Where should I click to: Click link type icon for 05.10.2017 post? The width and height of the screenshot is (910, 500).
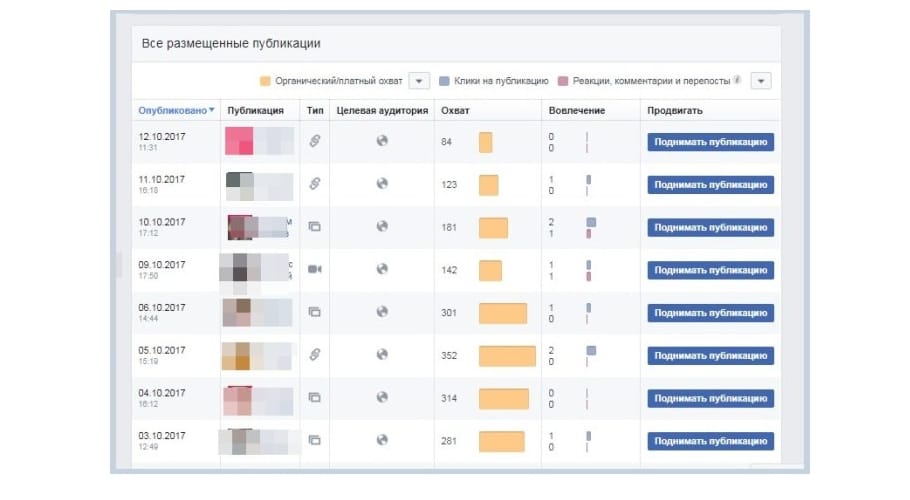(315, 354)
